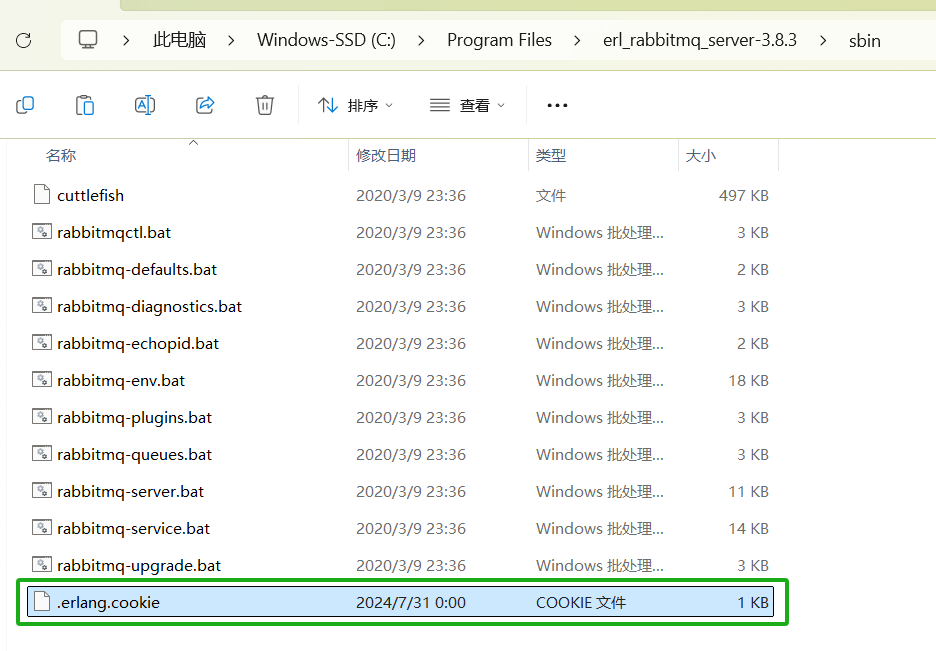Click the cuttlefish file icon

coord(42,195)
